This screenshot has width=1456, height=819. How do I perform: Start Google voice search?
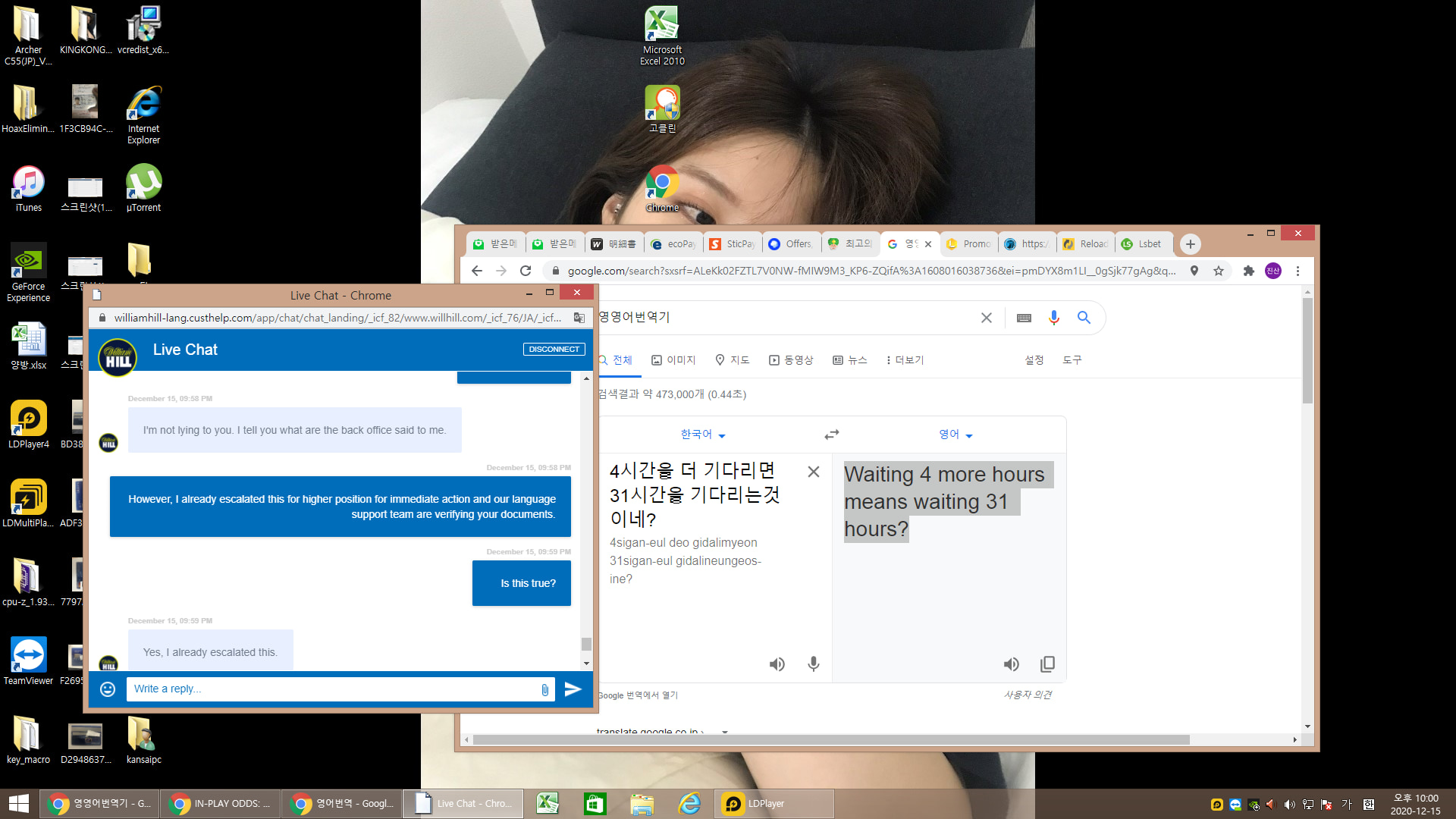1054,318
